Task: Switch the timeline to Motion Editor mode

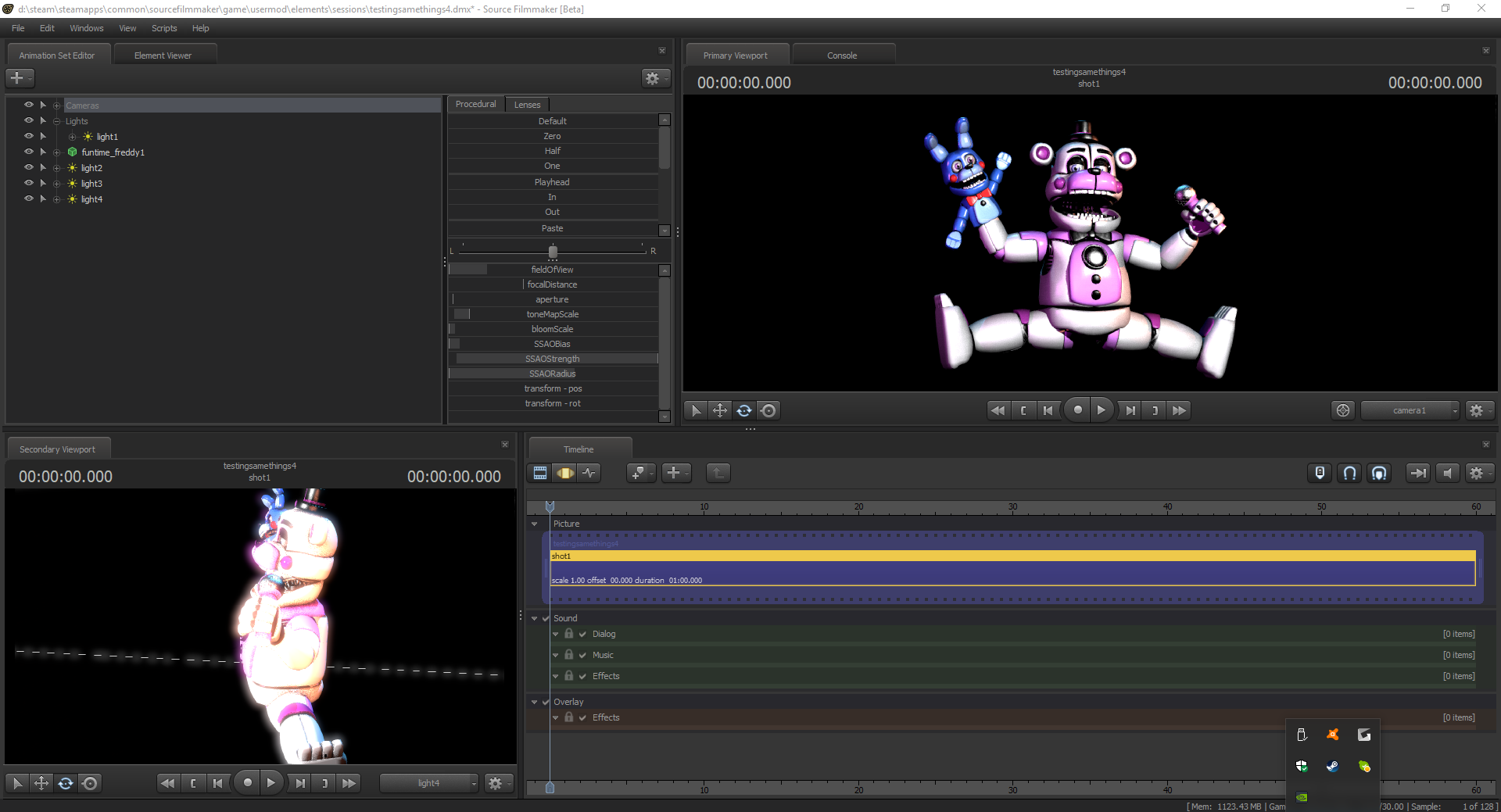Action: 564,473
